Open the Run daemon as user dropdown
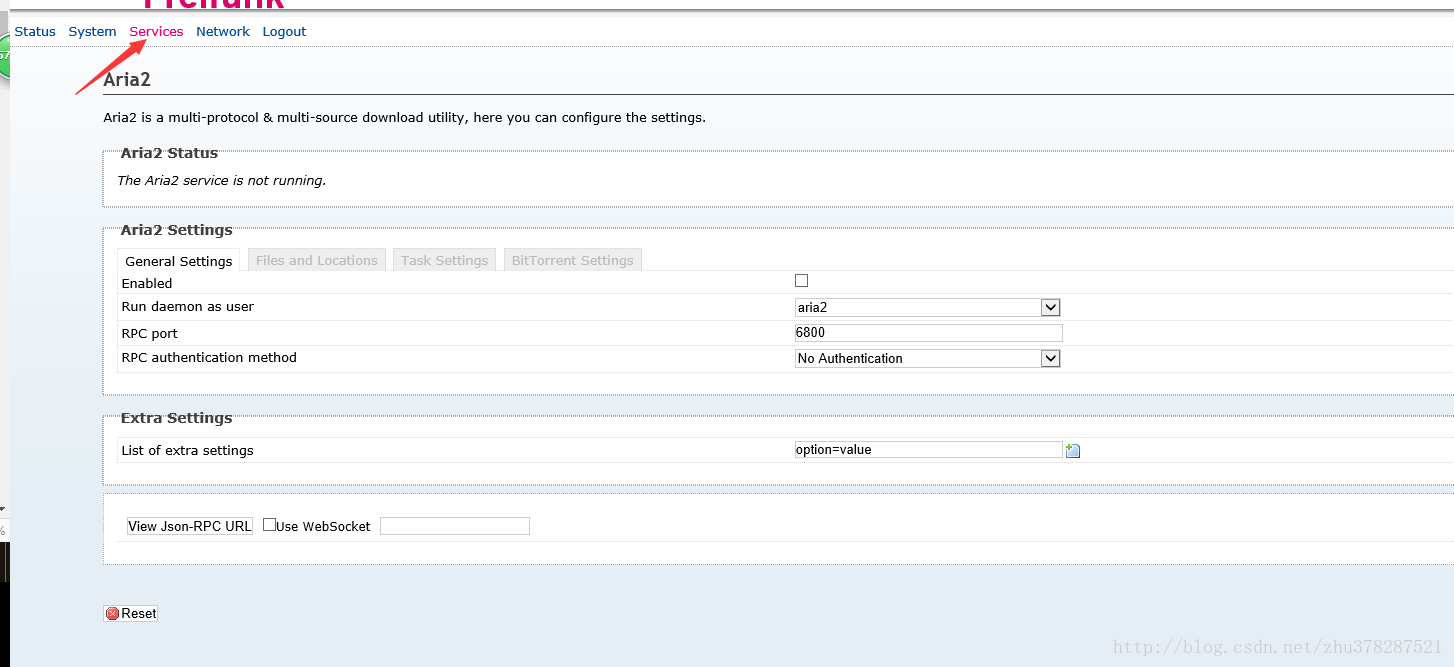The image size is (1454, 667). click(x=928, y=307)
